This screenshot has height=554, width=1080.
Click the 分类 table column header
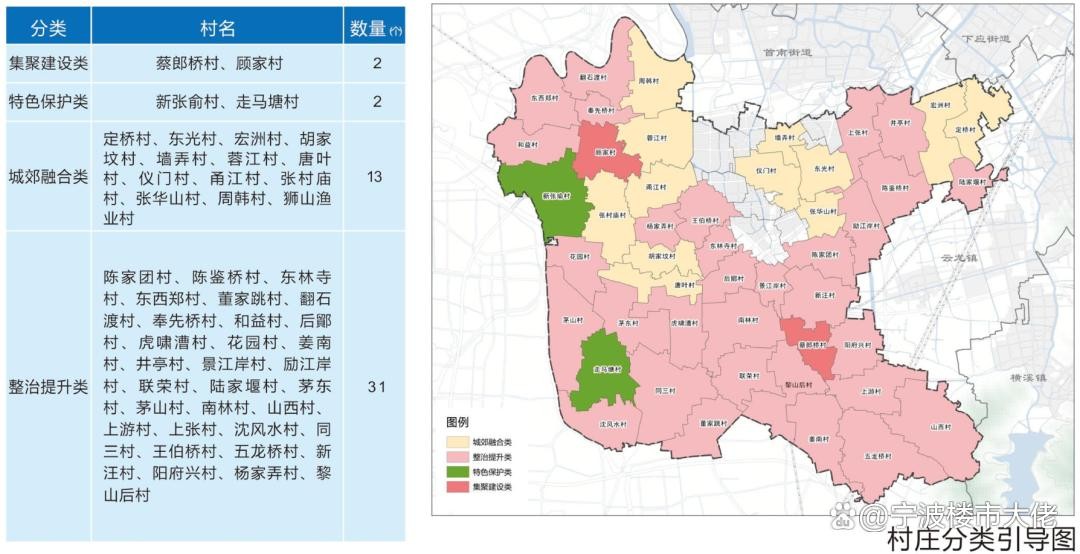pyautogui.click(x=47, y=27)
